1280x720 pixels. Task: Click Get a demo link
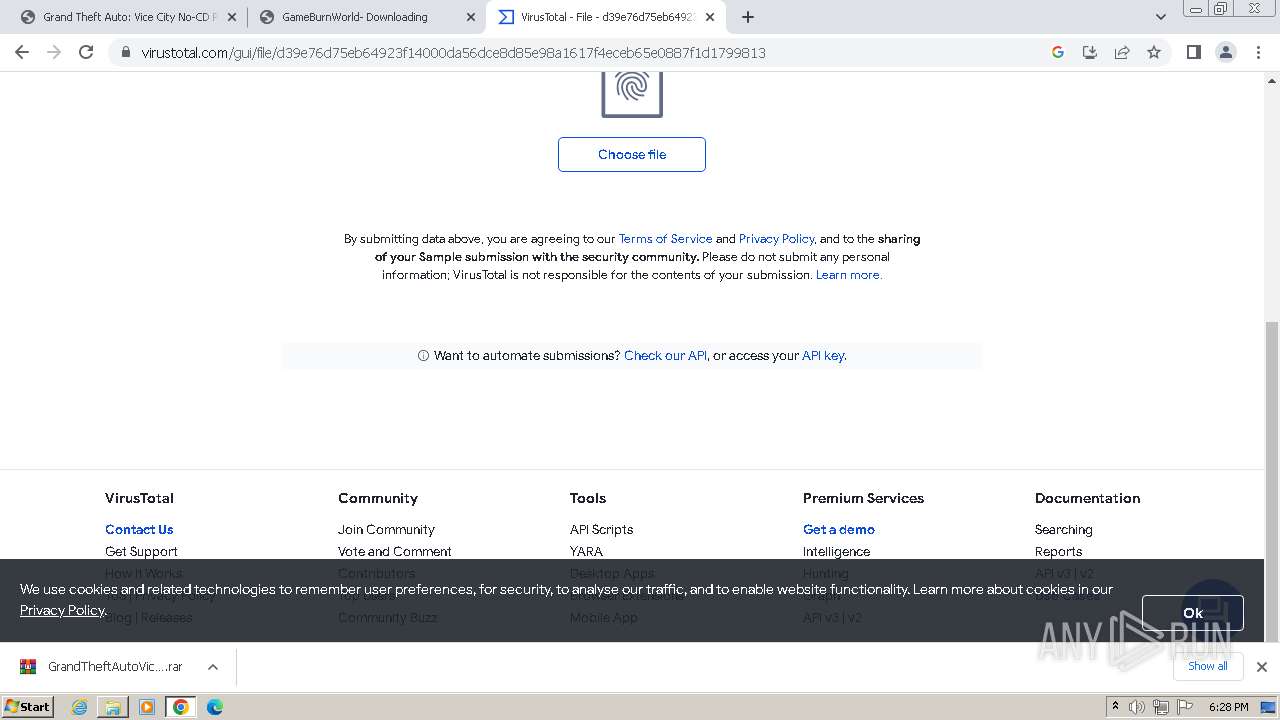[x=839, y=529]
